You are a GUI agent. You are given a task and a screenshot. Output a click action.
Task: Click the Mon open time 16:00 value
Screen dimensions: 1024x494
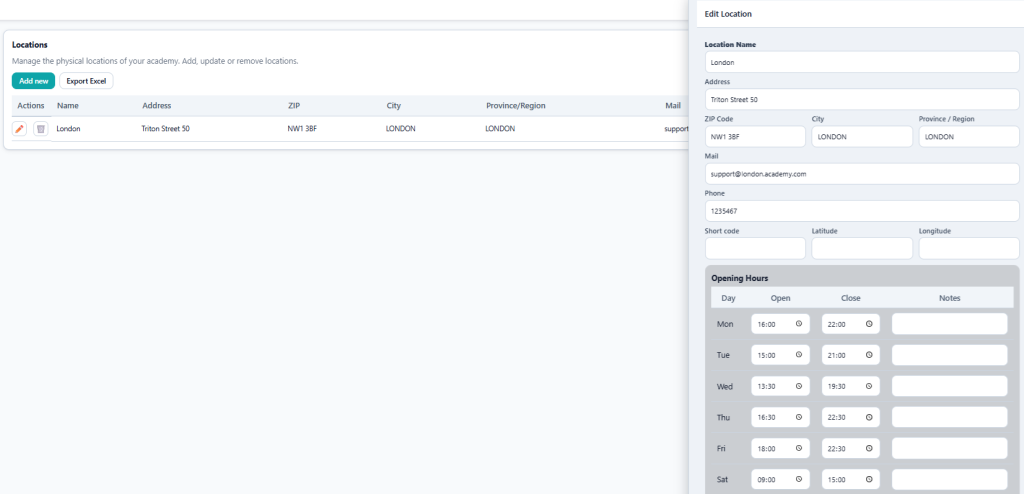766,324
